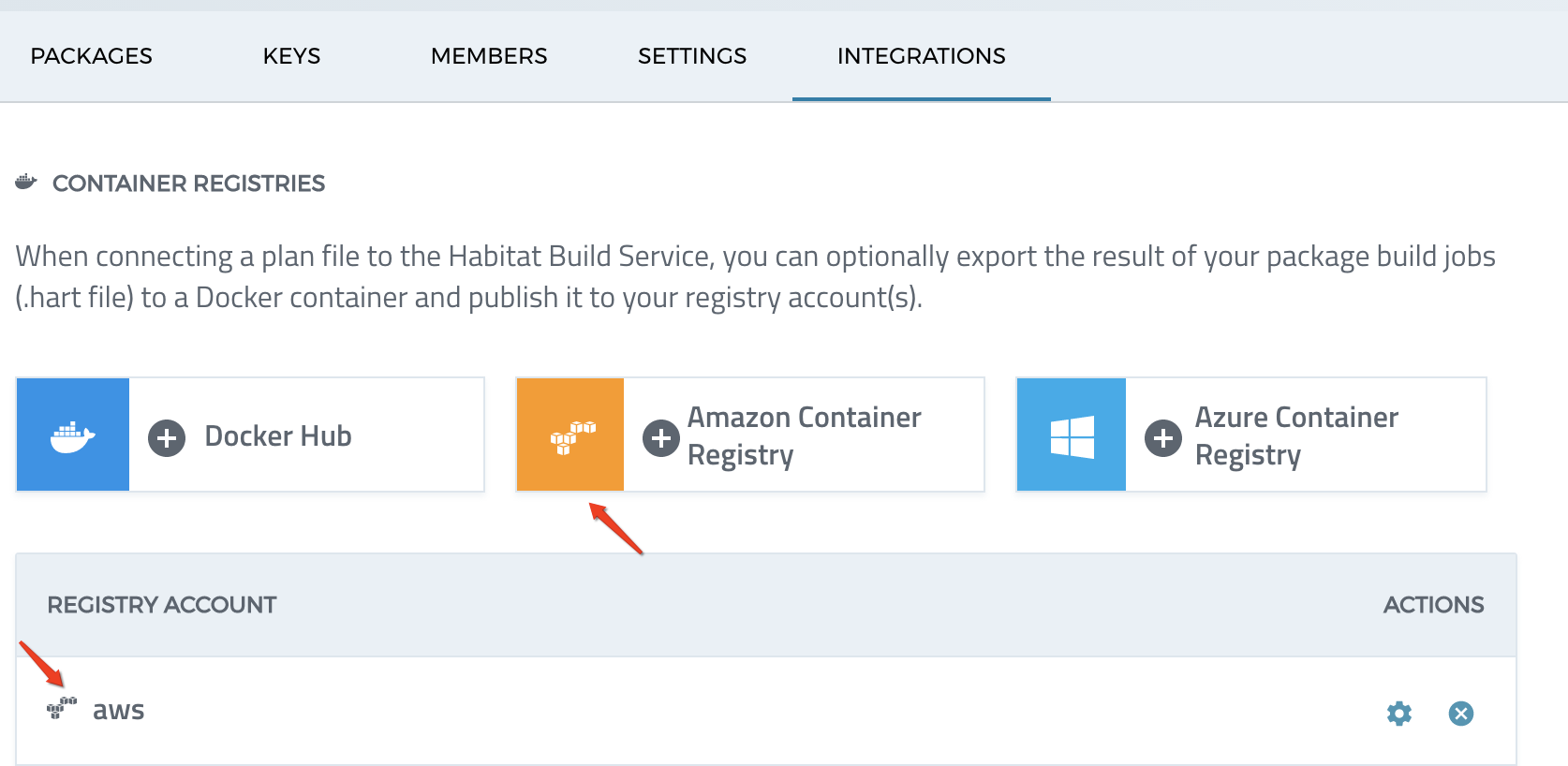Screen dimensions: 1568x766
Task: Switch to the MEMBERS tab
Action: [489, 56]
